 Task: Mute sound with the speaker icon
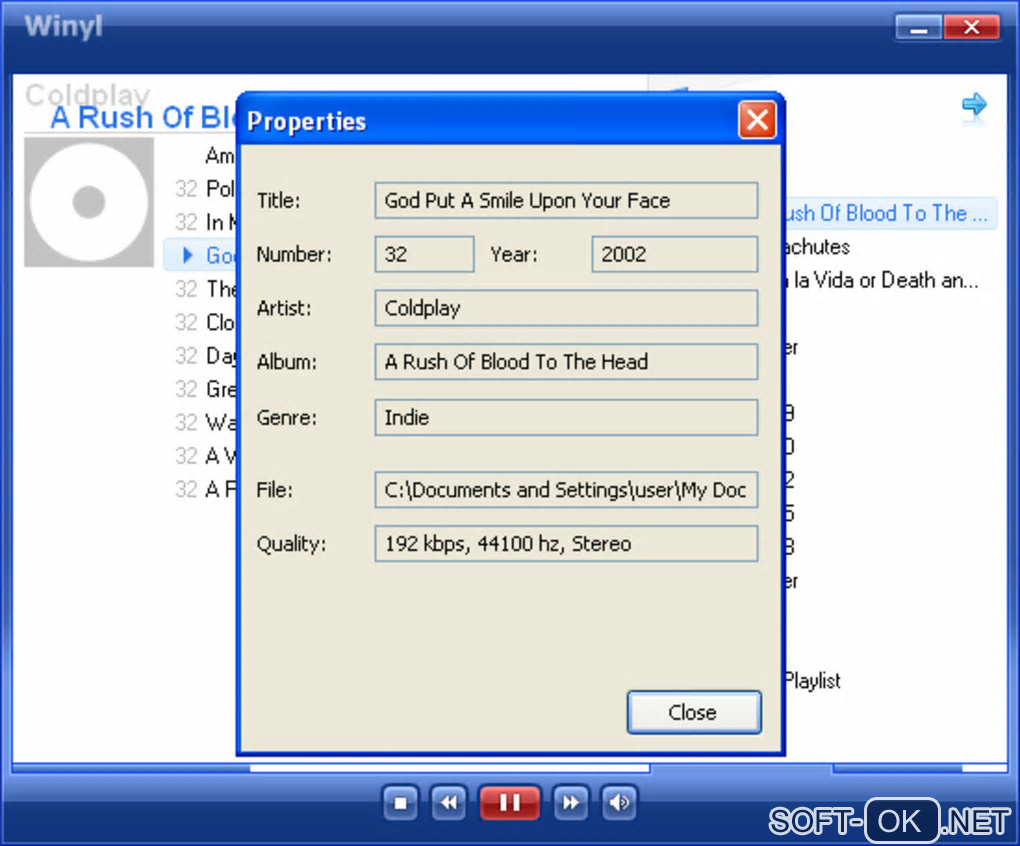pos(619,803)
